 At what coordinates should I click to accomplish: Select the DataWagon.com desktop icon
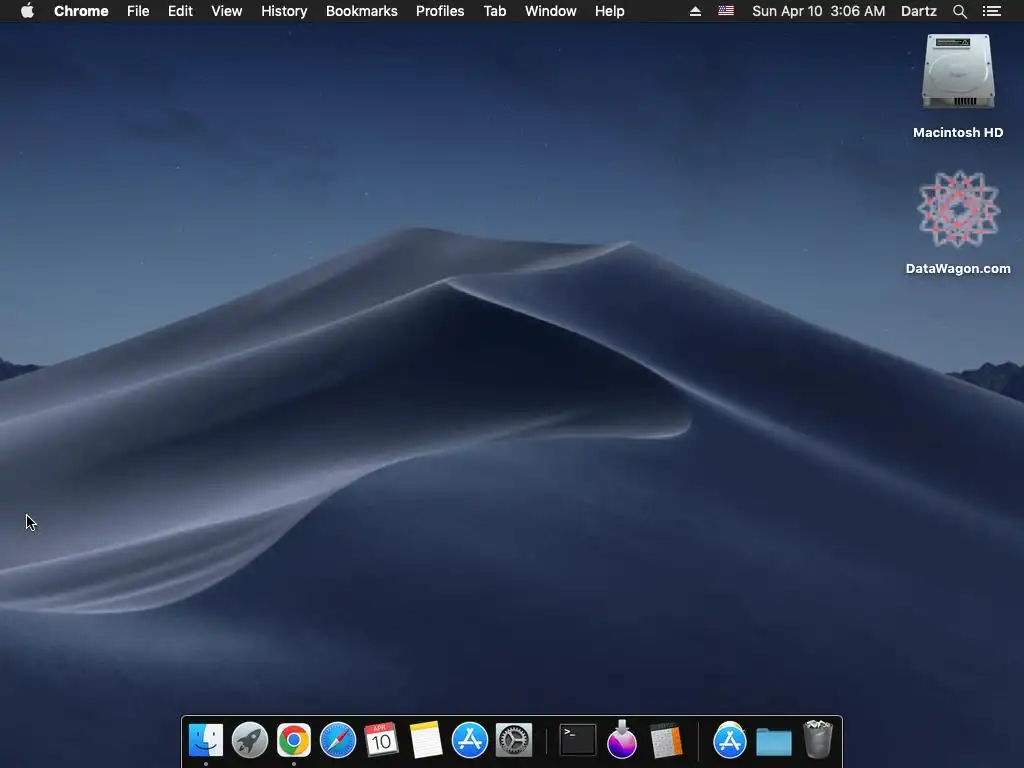click(958, 210)
